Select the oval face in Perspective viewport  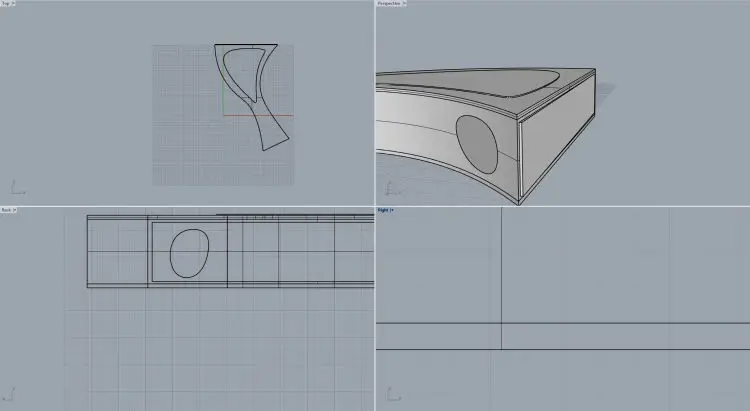pos(477,144)
